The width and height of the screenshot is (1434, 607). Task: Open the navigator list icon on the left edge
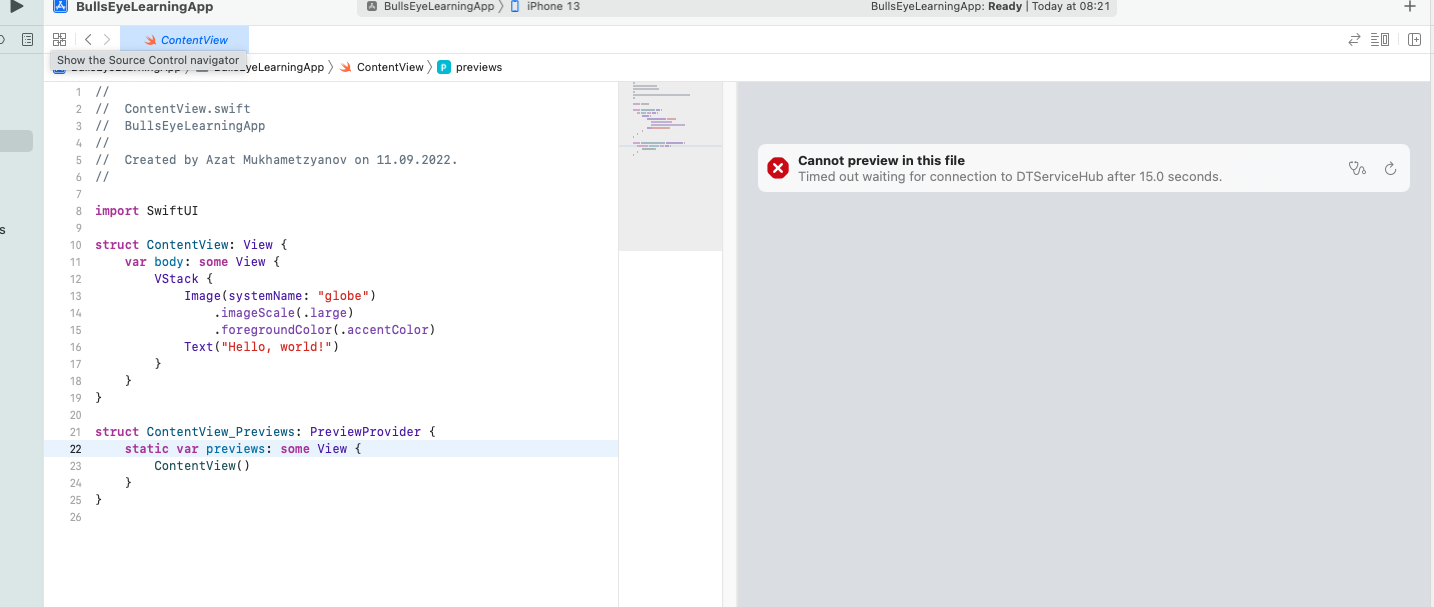[28, 40]
